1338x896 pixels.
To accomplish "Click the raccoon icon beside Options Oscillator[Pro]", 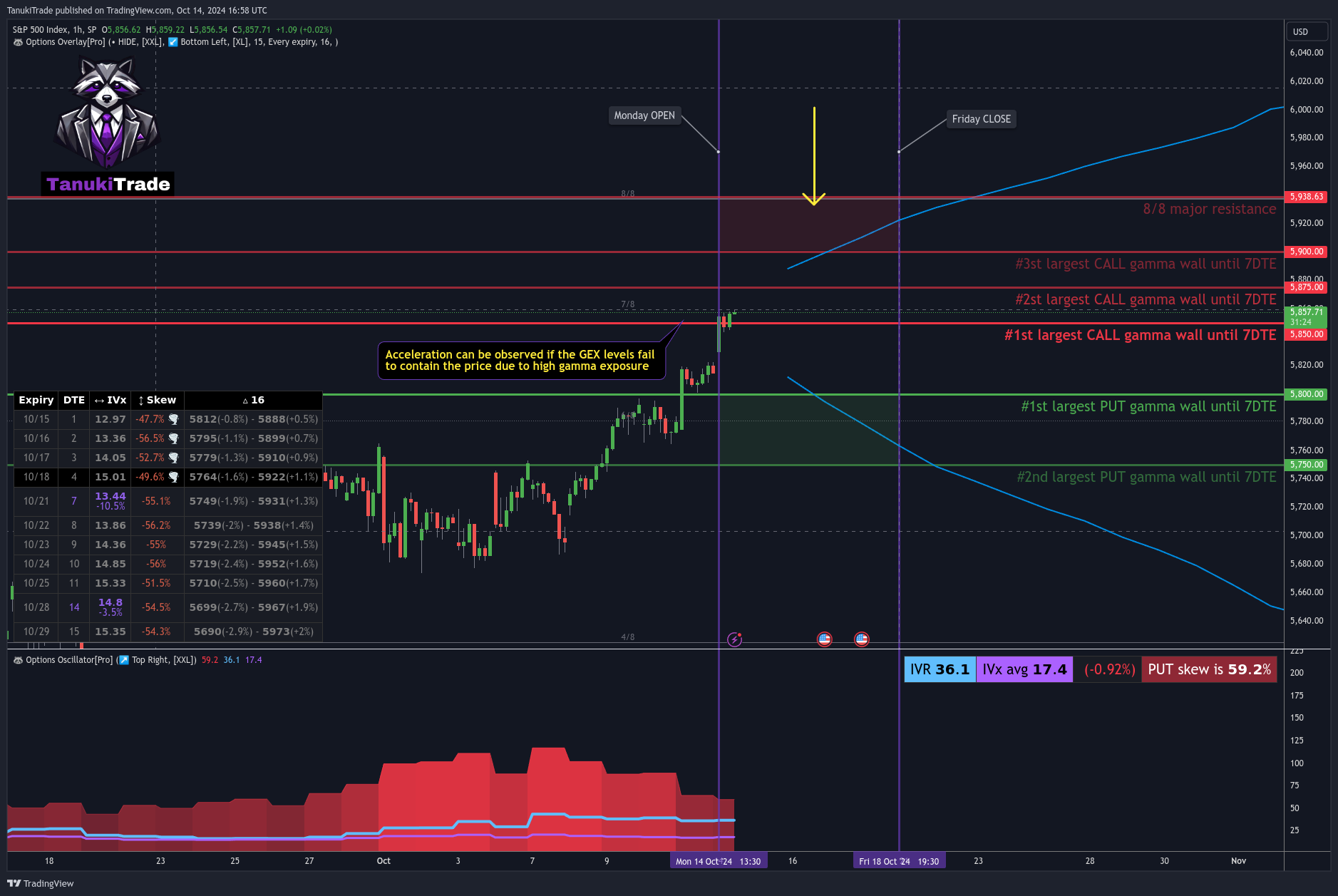I will click(18, 660).
